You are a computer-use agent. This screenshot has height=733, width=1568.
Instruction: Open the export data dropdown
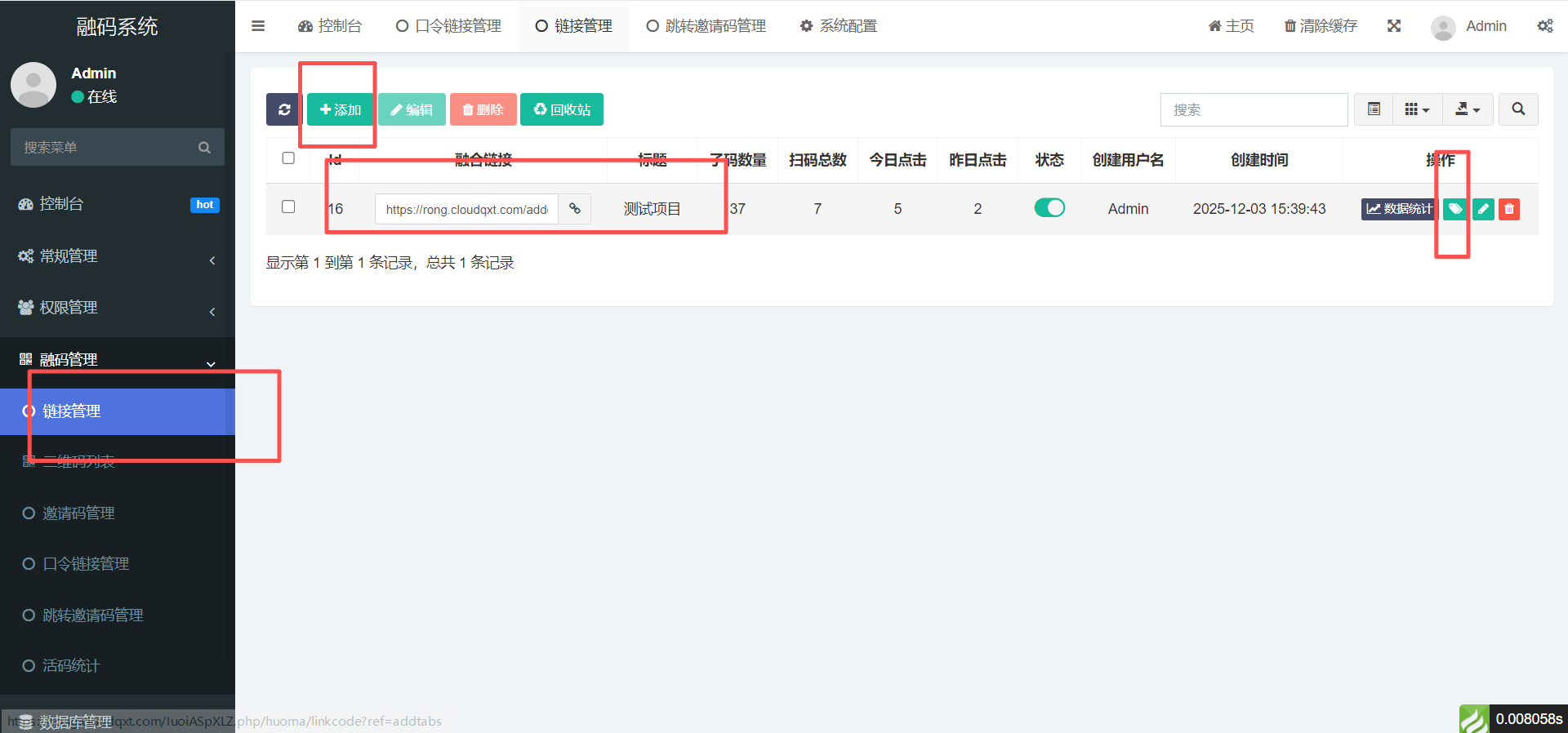pos(1468,109)
